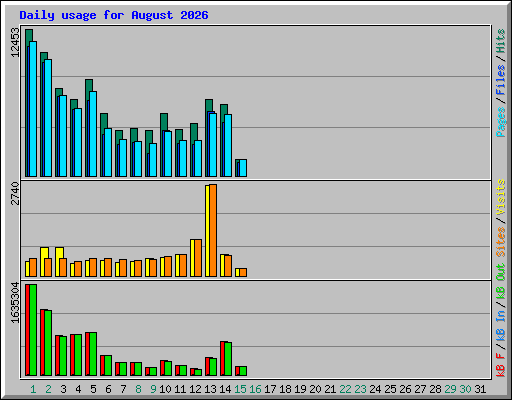
Task: Click day 4 on the x-axis
Action: (x=78, y=389)
